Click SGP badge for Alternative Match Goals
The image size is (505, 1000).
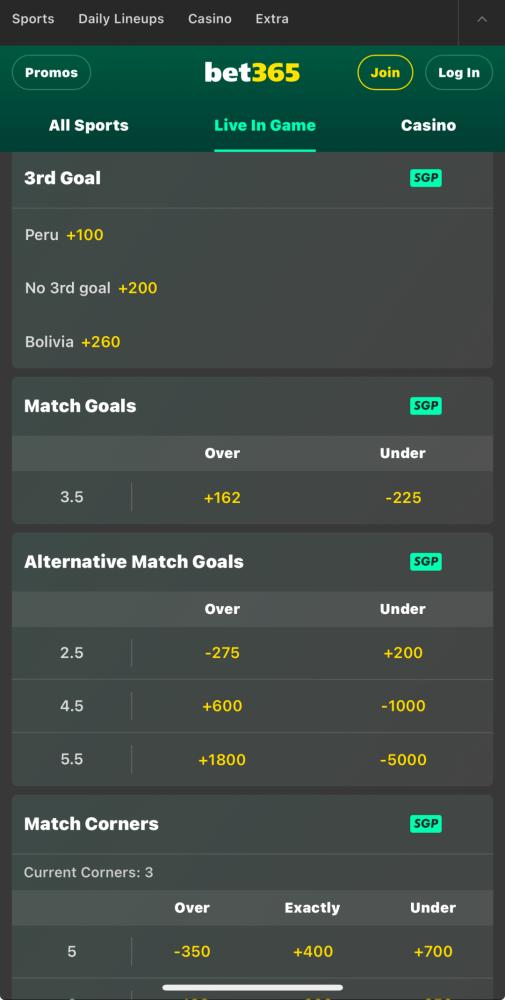click(425, 562)
